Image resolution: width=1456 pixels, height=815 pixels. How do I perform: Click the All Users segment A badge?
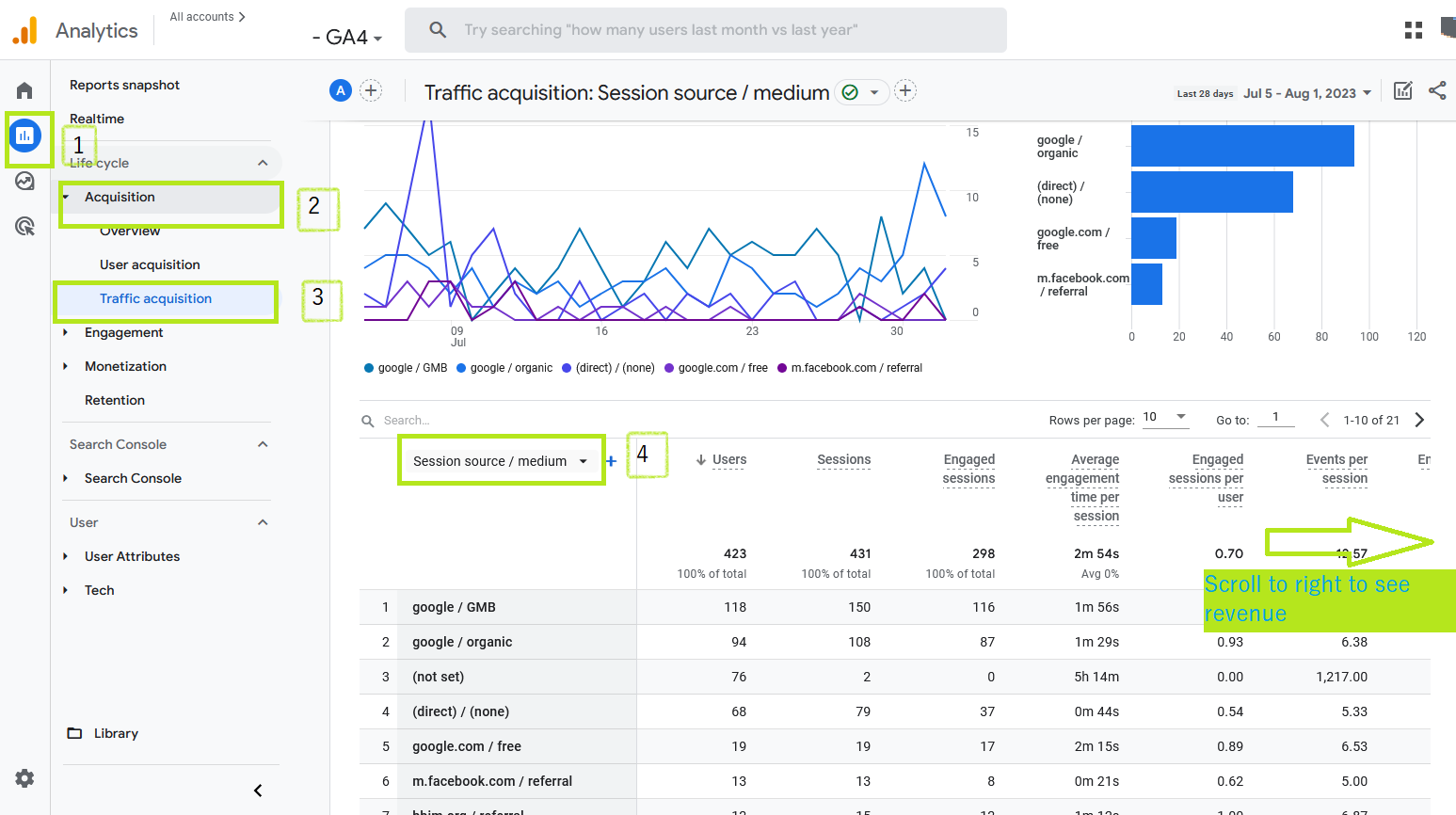tap(341, 90)
